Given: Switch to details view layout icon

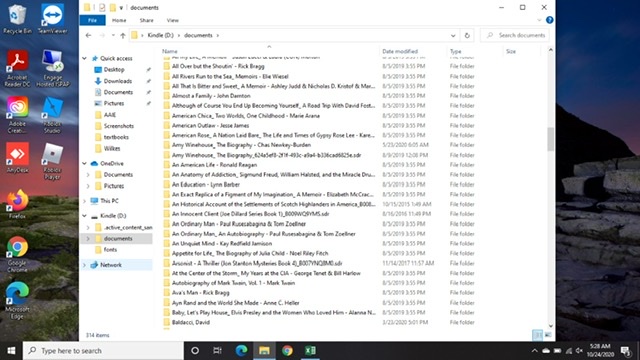Looking at the screenshot, I should point(538,335).
